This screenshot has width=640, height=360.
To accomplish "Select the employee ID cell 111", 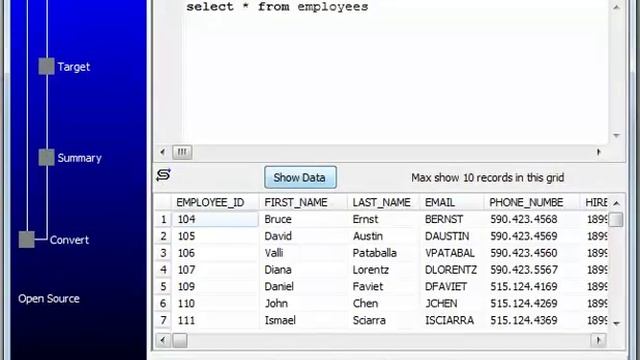I will coord(215,320).
